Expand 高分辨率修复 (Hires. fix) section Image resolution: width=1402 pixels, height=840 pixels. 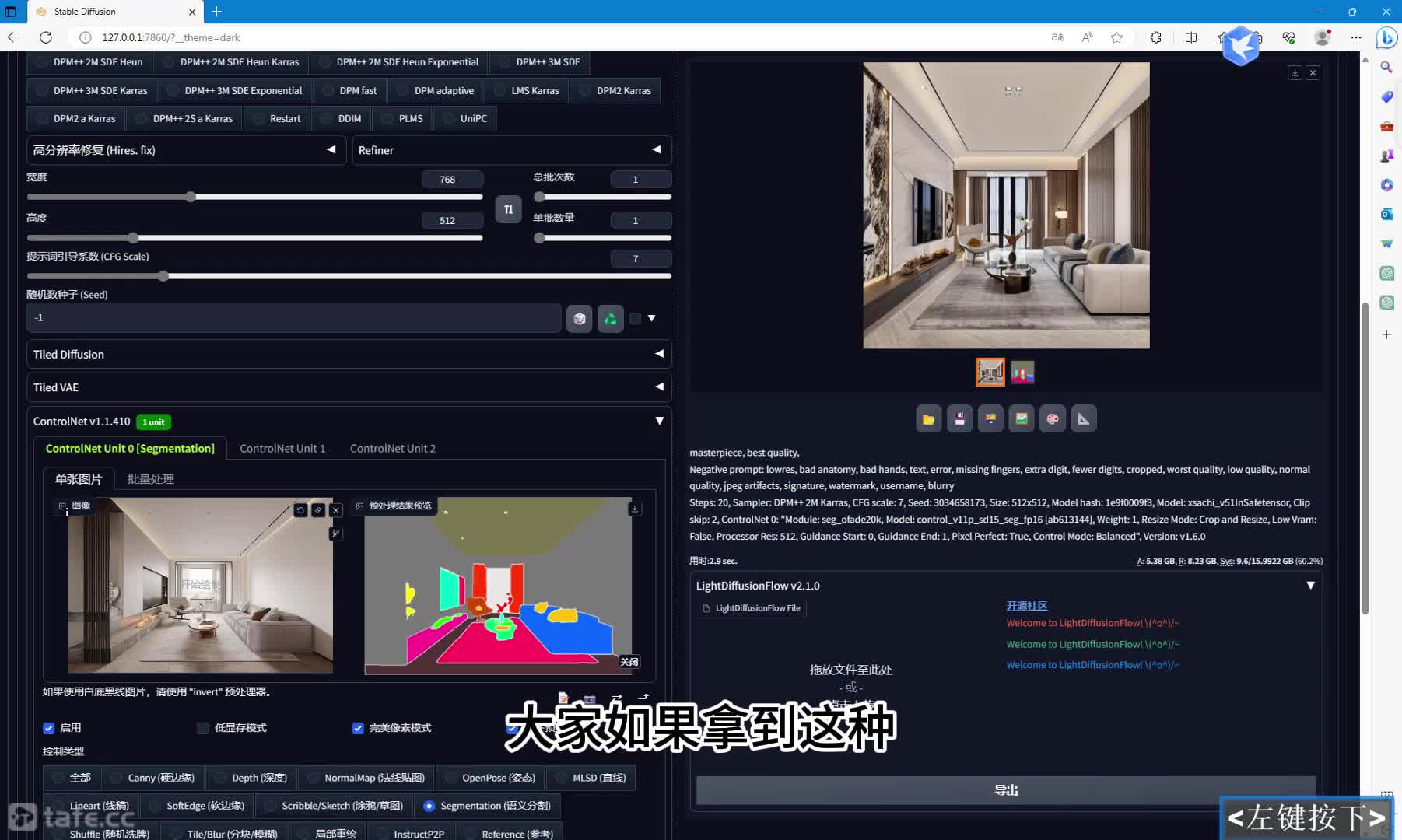186,150
